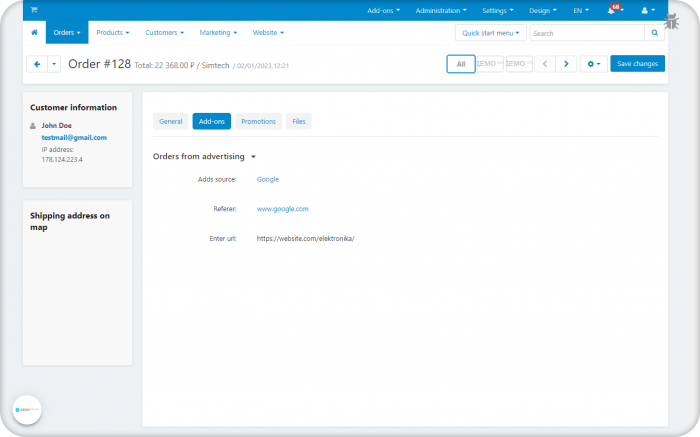Open the user account menu

648,10
